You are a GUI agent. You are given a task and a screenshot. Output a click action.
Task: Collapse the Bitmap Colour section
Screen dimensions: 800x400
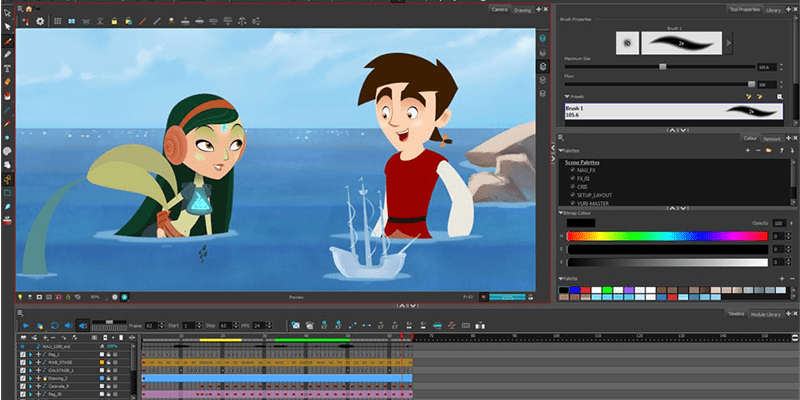click(561, 212)
